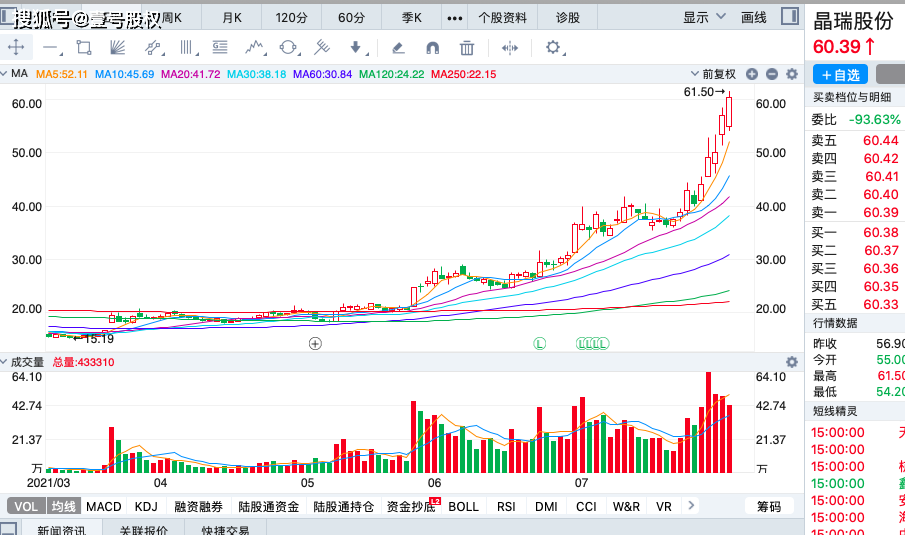The width and height of the screenshot is (905, 535).
Task: Select the horizontal line drawing tool
Action: coord(51,48)
